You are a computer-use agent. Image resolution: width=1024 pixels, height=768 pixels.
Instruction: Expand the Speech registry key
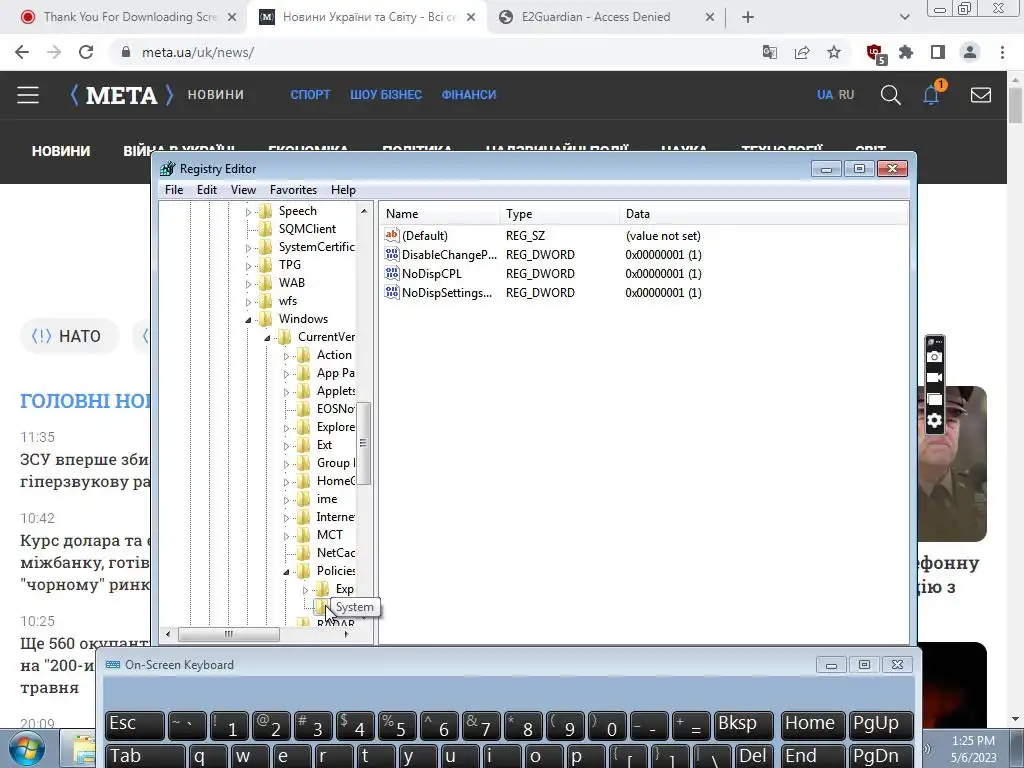point(248,212)
